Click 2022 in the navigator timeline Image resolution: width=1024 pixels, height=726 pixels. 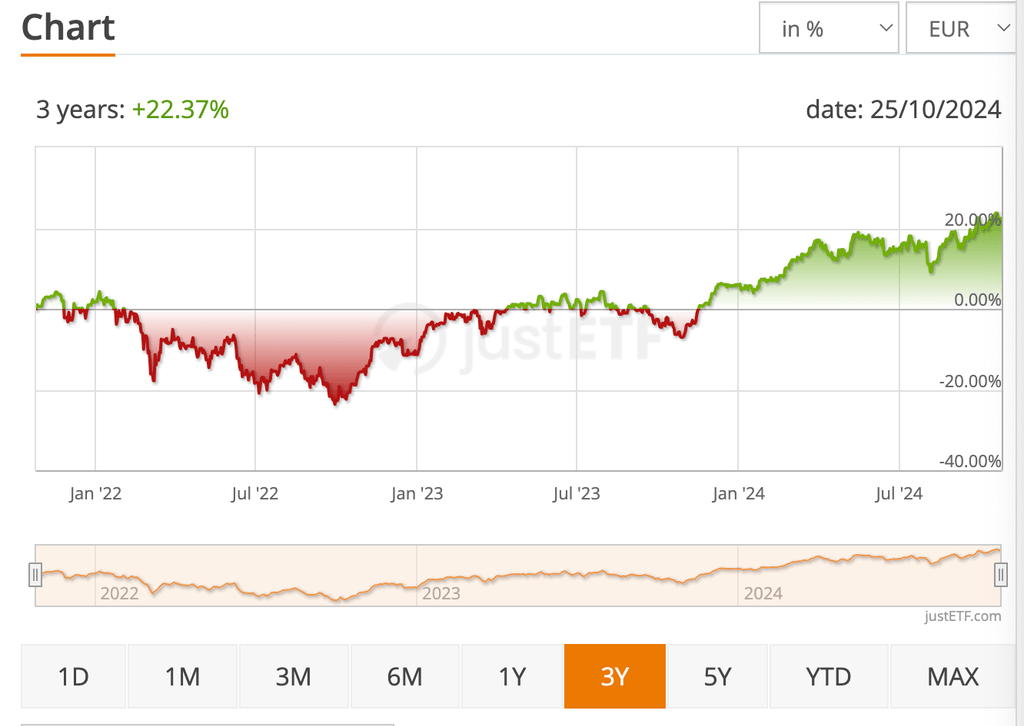click(119, 593)
